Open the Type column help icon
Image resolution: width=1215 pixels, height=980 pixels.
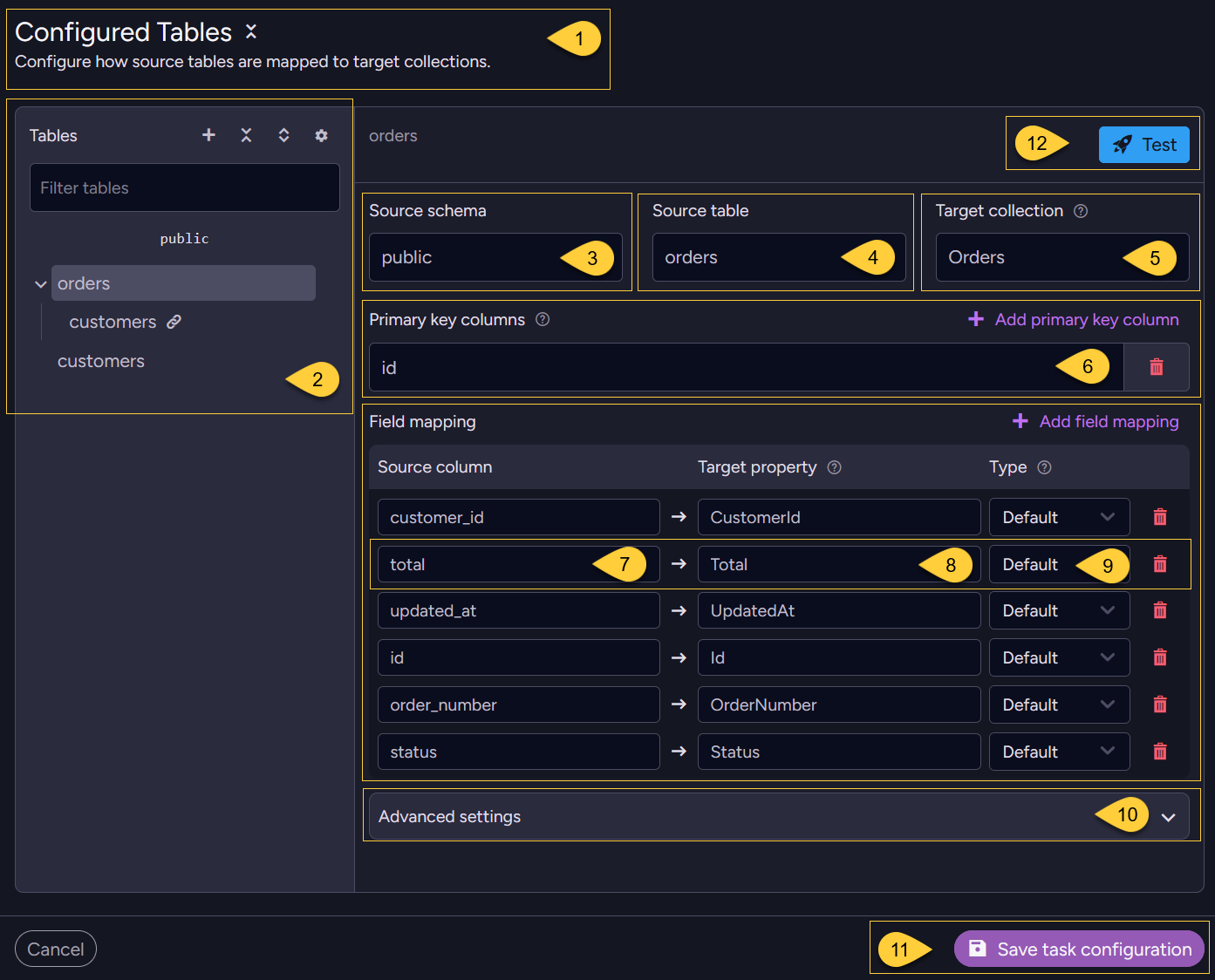point(1044,467)
